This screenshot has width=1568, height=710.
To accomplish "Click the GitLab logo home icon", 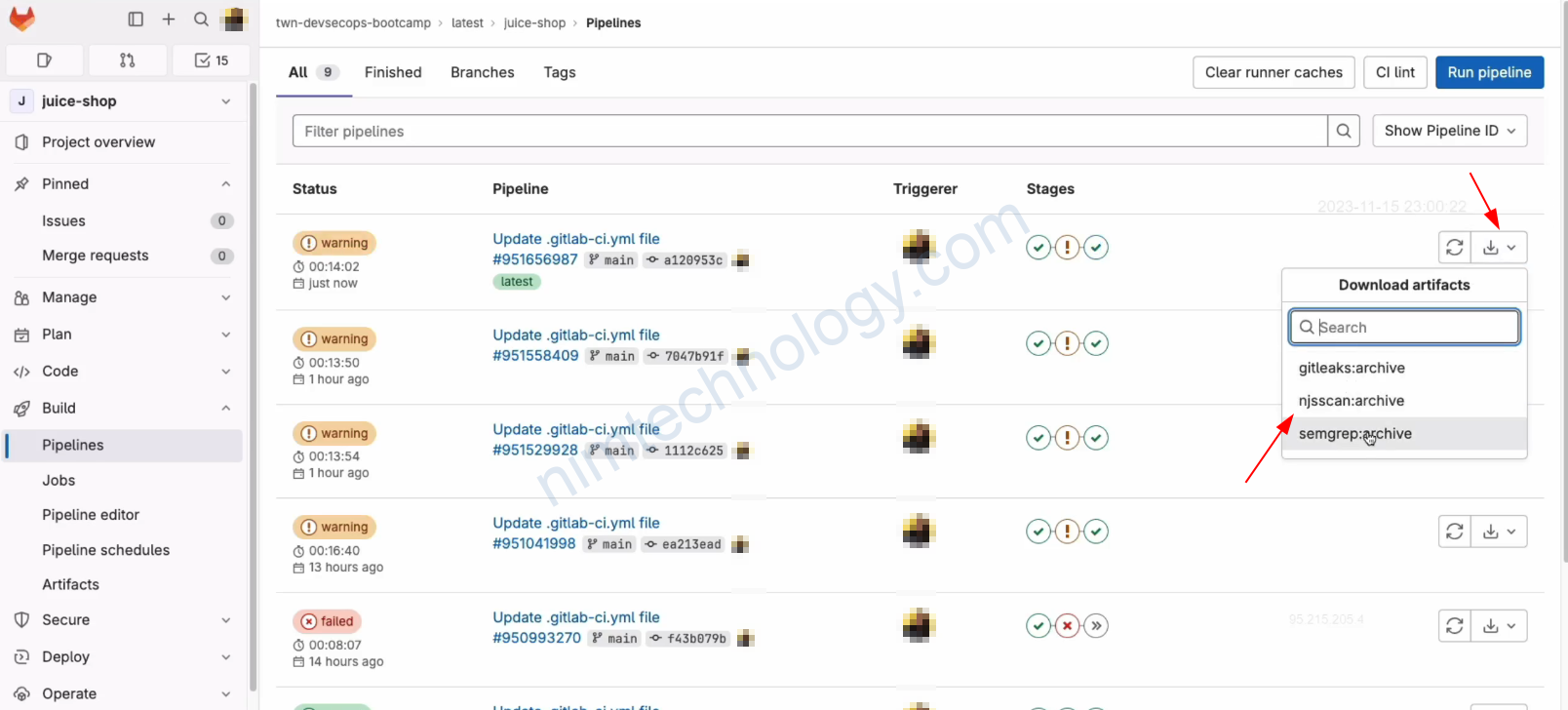I will click(x=22, y=20).
